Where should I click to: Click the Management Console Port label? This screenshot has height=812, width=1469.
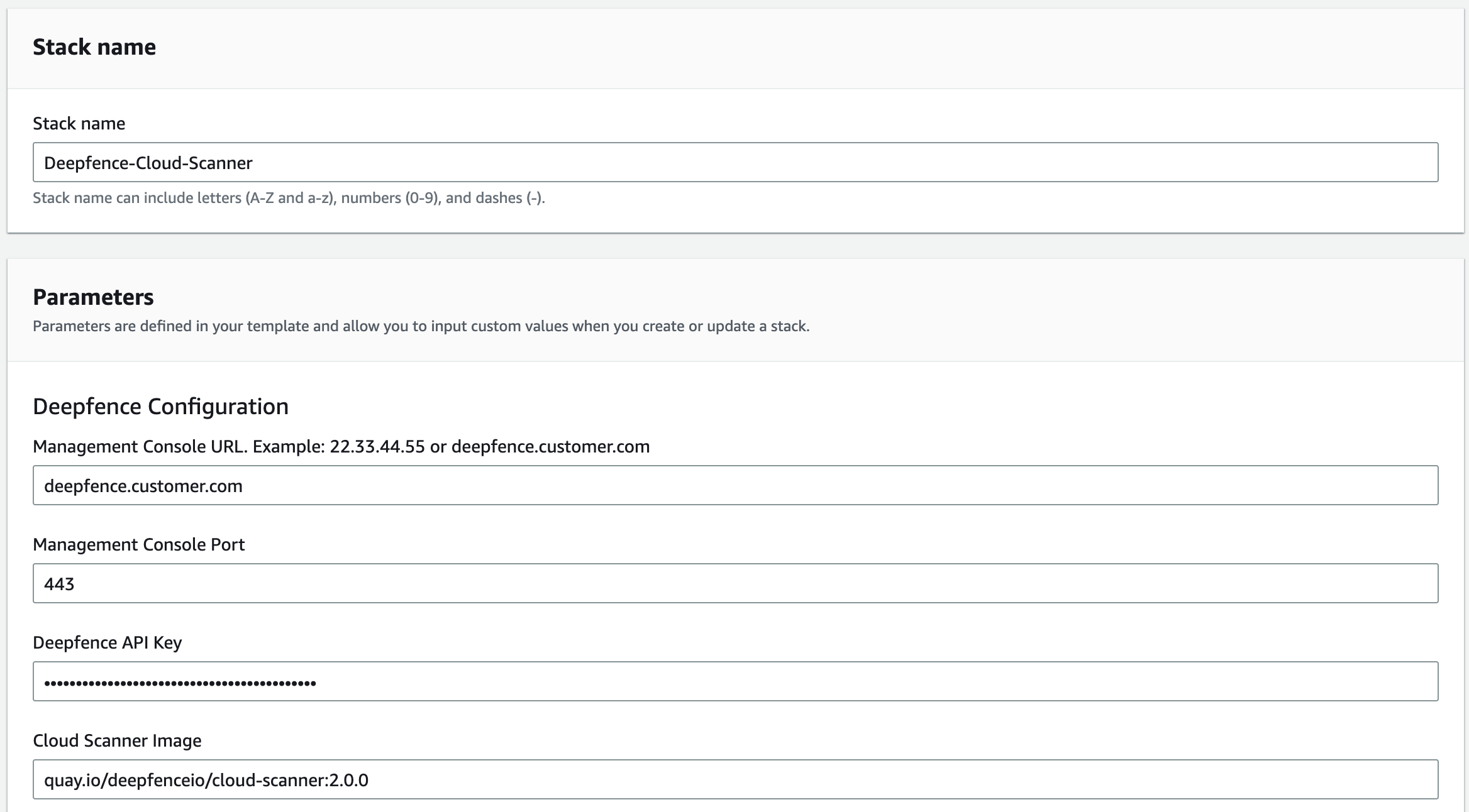138,544
